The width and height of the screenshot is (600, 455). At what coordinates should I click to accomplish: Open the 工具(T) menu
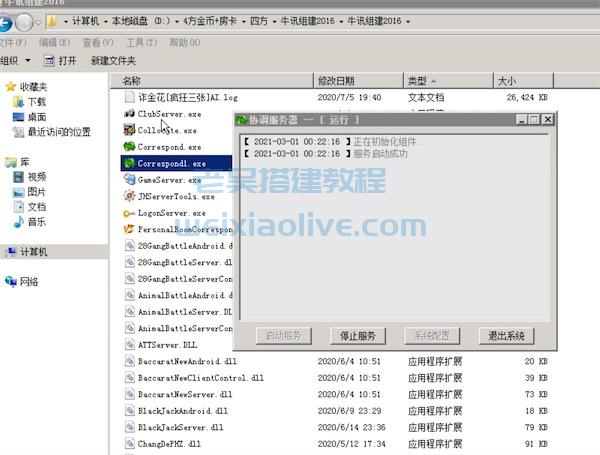tap(142, 42)
